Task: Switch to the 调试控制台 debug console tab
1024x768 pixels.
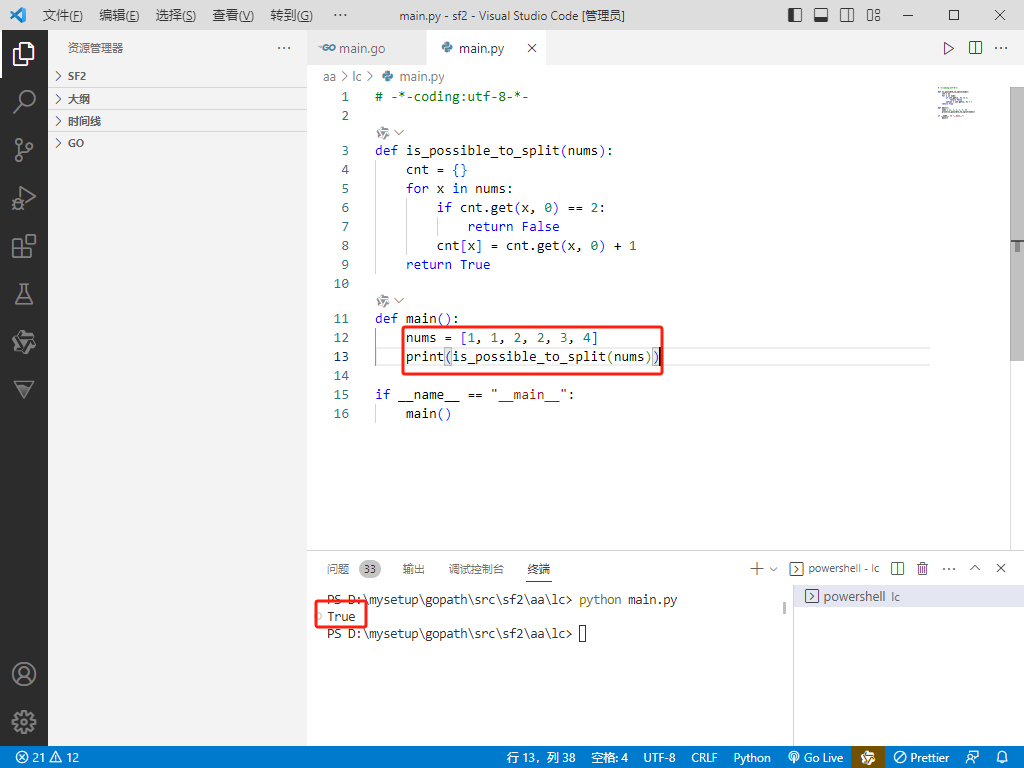Action: (x=476, y=569)
